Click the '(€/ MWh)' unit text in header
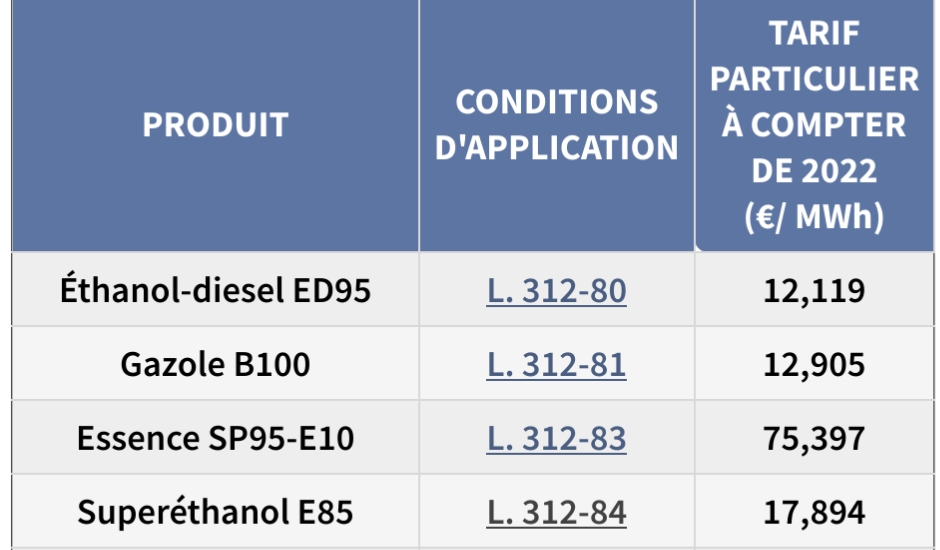940x550 pixels. coord(814,217)
